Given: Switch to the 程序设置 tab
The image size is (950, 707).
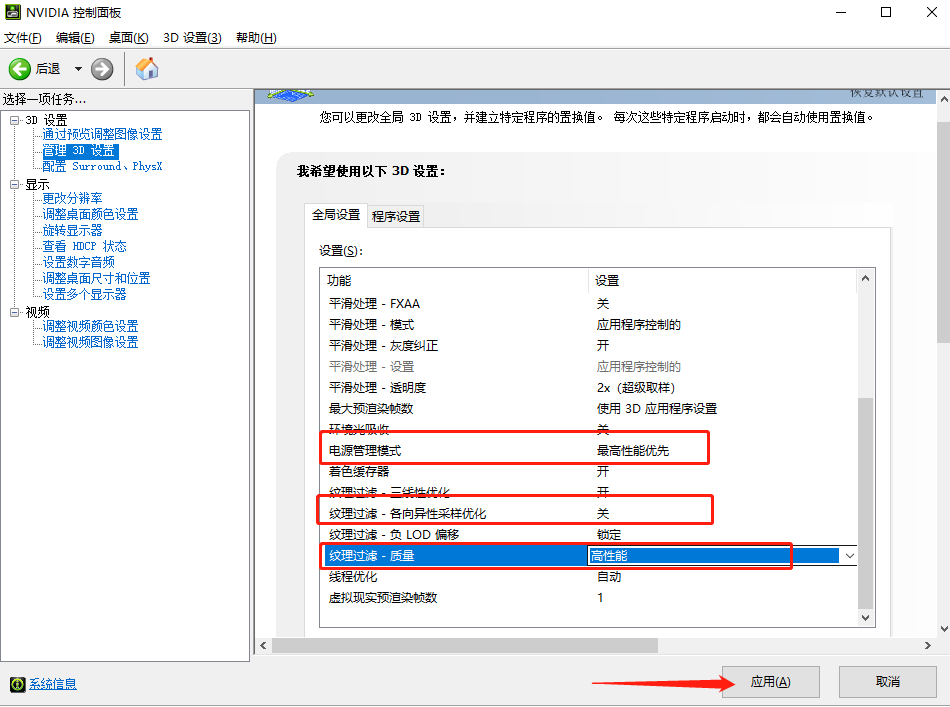Looking at the screenshot, I should click(x=396, y=216).
